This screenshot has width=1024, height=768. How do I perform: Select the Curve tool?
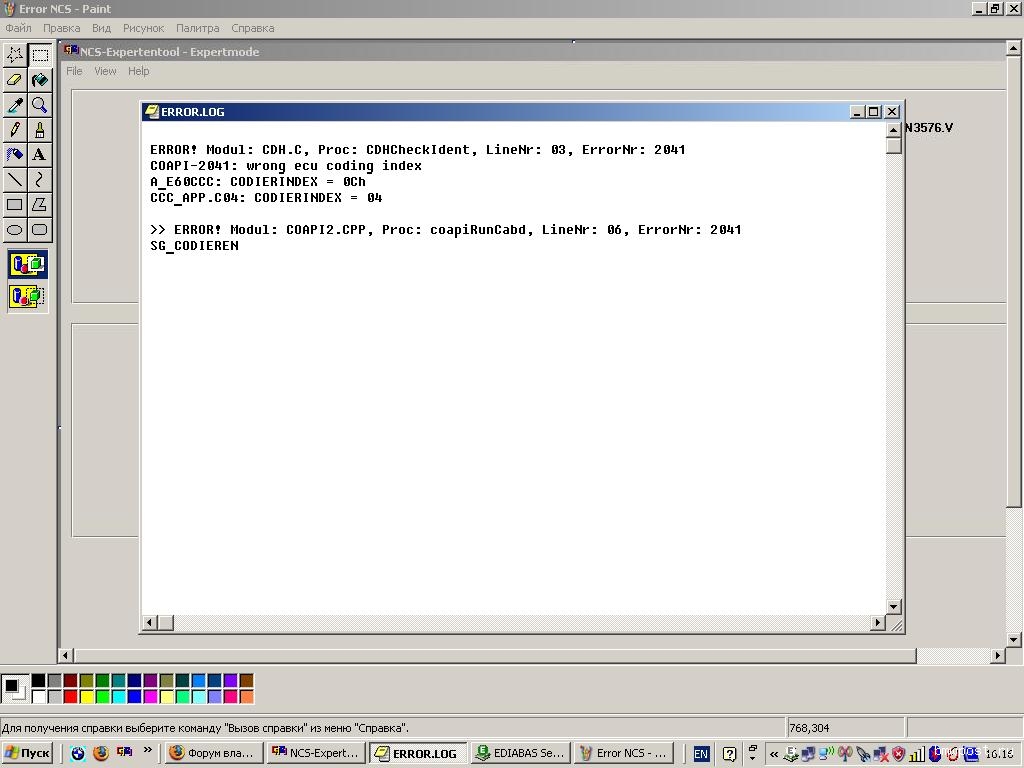tap(39, 180)
